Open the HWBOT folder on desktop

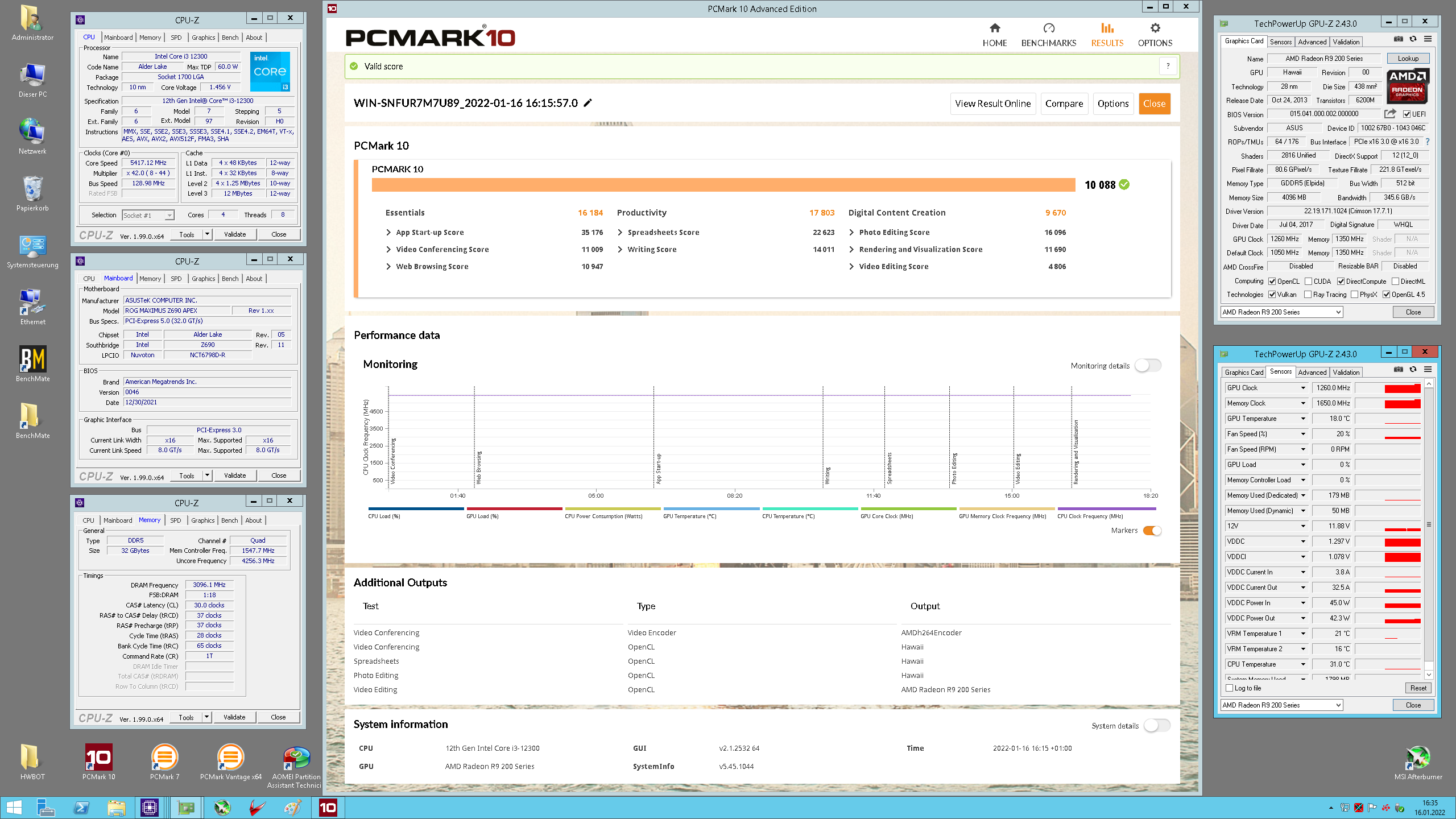coord(32,762)
